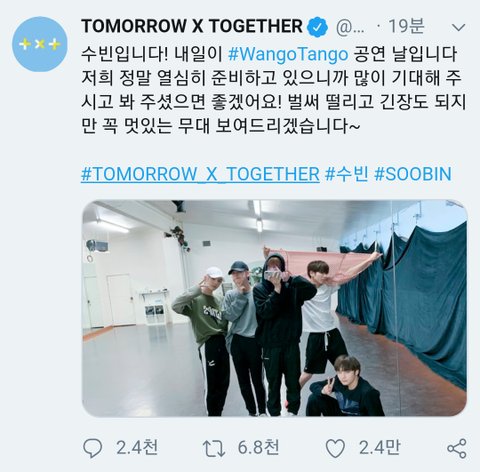
Task: Open the TXT profile avatar
Action: click(x=40, y=44)
